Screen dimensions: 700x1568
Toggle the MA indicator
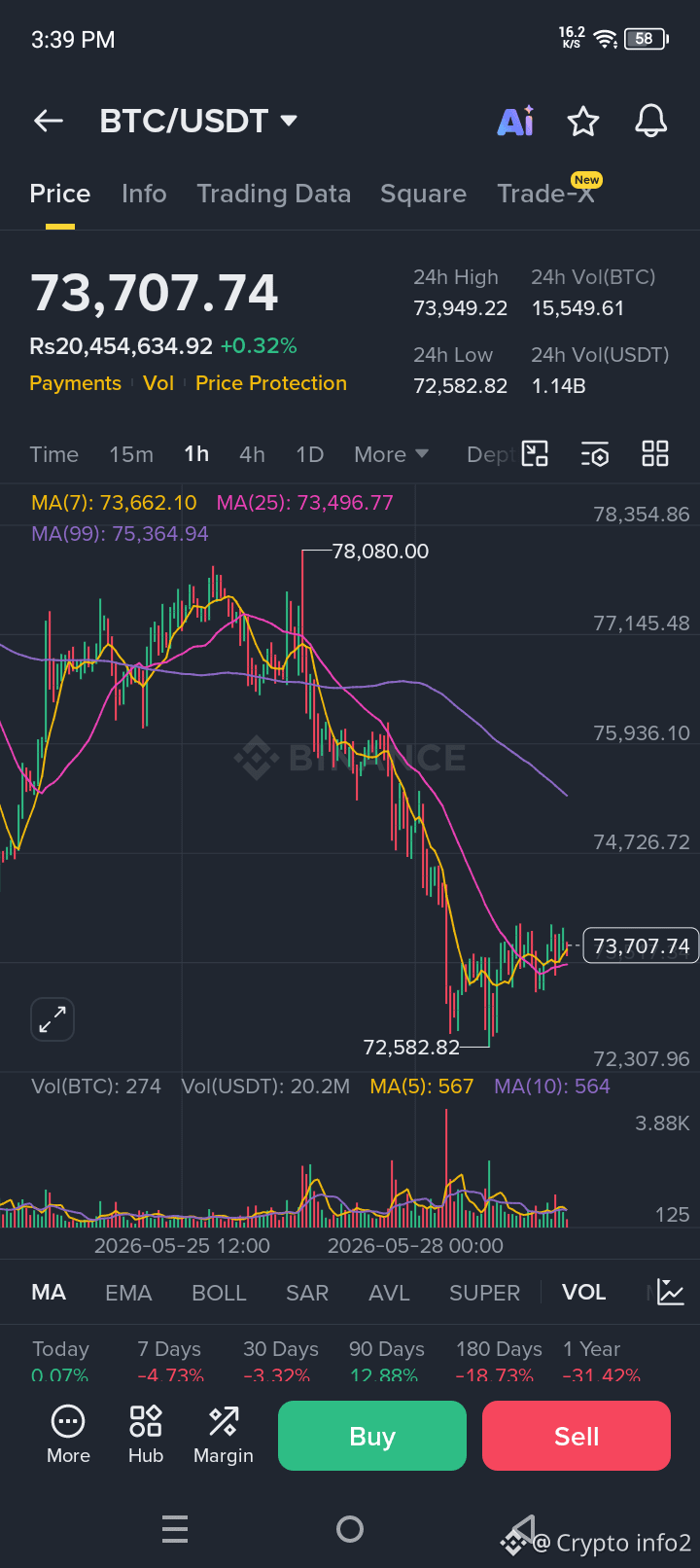[x=49, y=1292]
